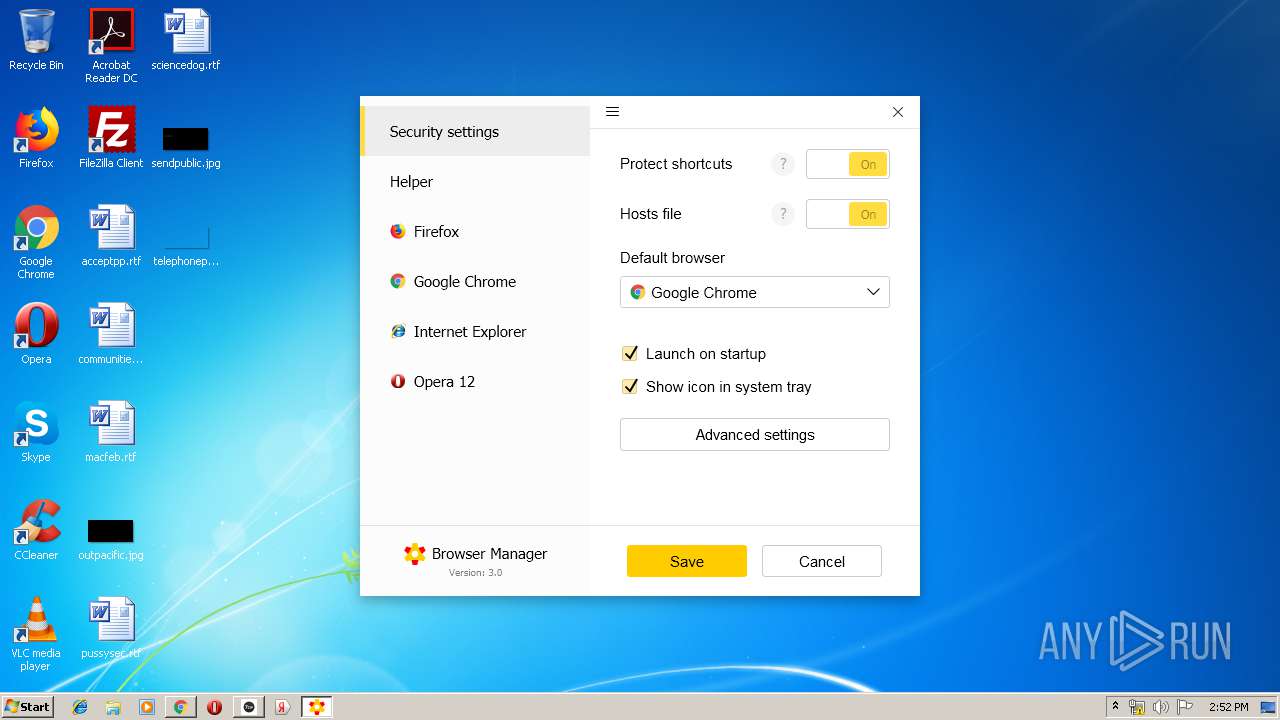Screen dimensions: 1280x720
Task: Click the Browser Manager taskbar button
Action: point(317,707)
